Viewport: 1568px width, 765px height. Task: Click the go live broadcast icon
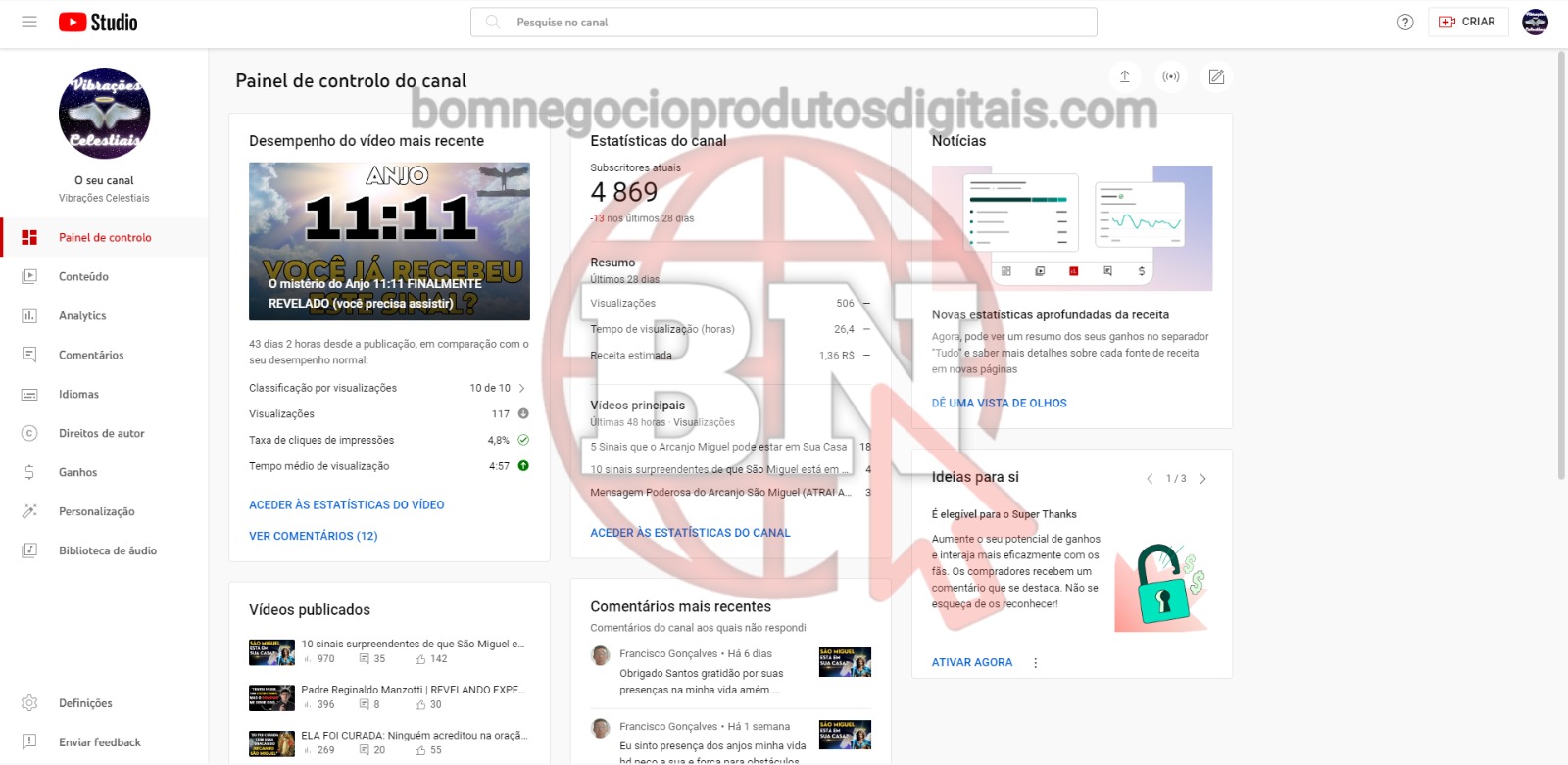click(1171, 76)
